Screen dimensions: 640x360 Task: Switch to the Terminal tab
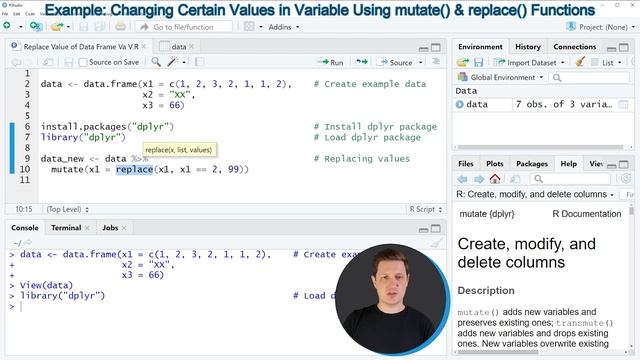(x=66, y=228)
